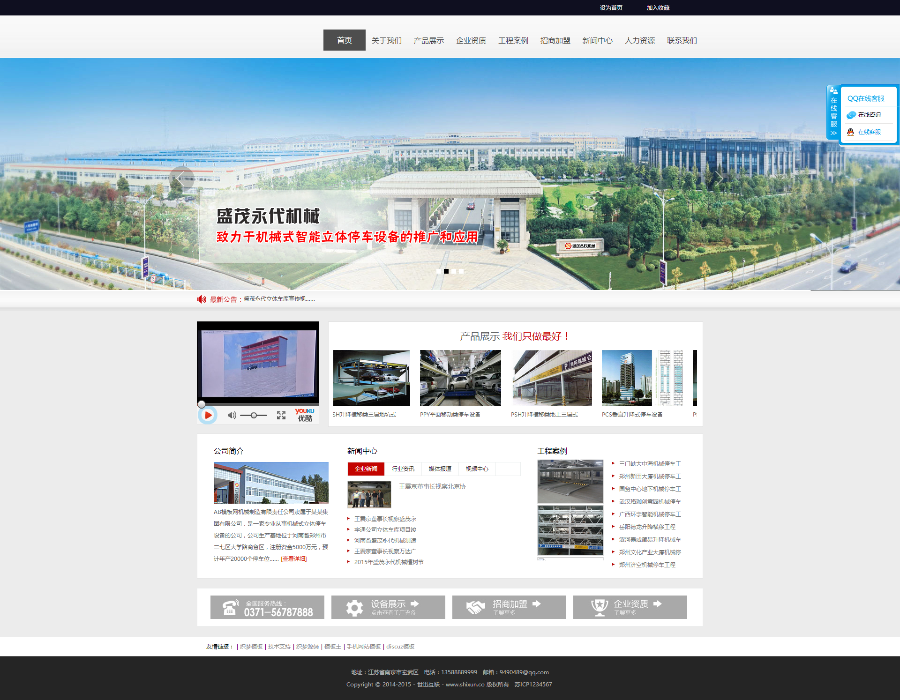Click the gear icon on 设备展示
900x700 pixels.
point(354,608)
